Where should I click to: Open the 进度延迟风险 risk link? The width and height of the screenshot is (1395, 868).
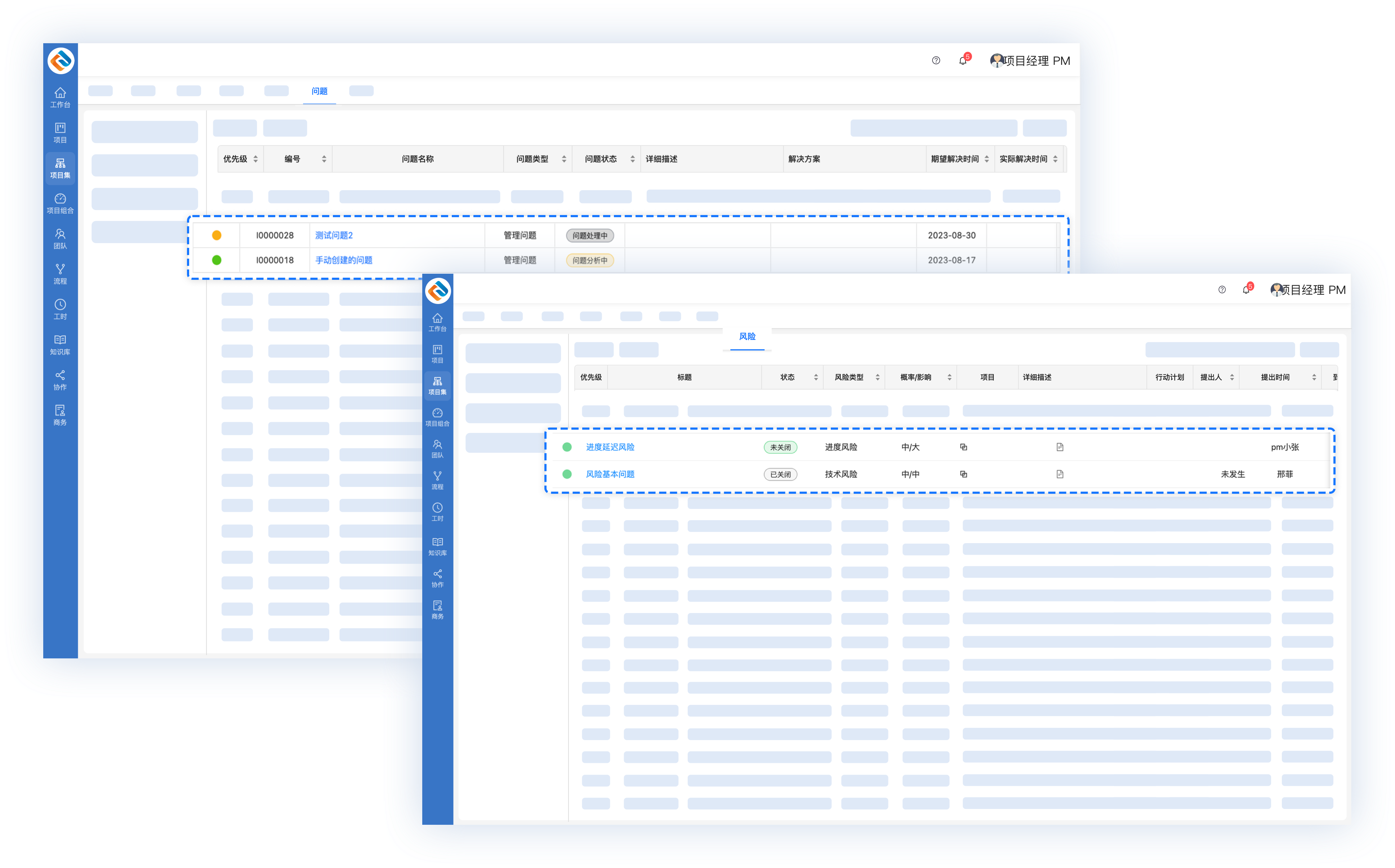pos(610,447)
